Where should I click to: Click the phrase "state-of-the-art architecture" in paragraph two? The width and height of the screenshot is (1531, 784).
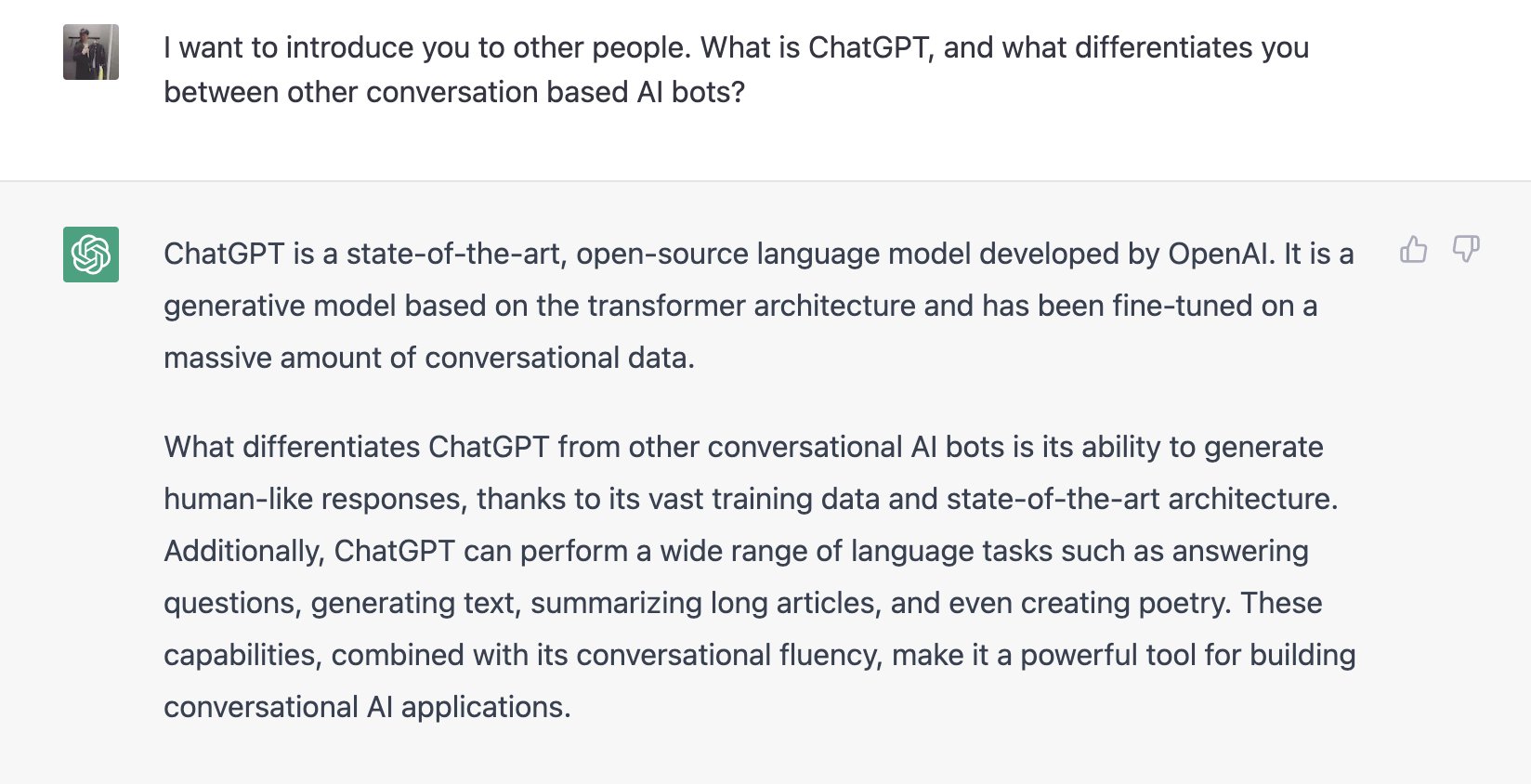(1142, 499)
